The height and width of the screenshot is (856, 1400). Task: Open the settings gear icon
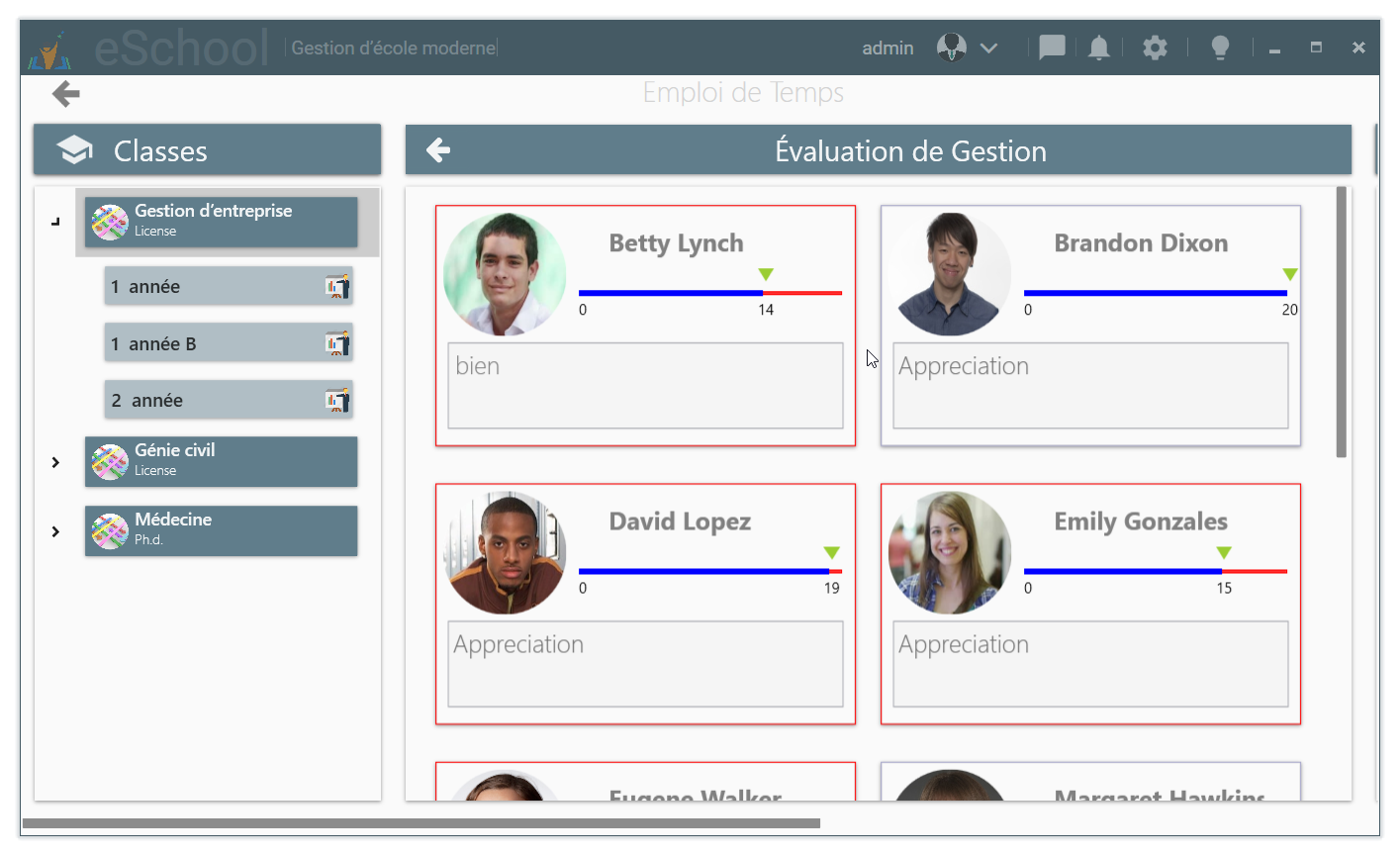click(1155, 47)
